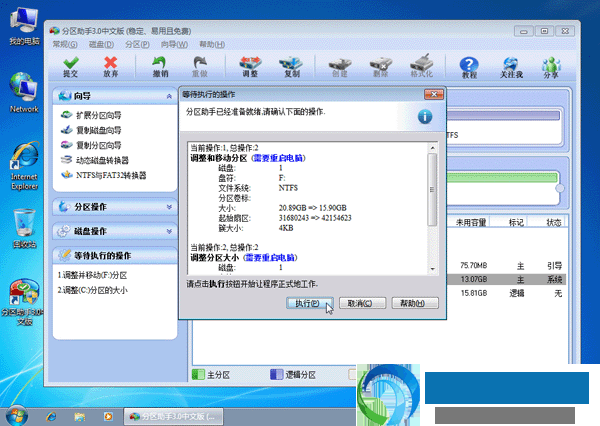Click the 重做 (redo) toolbar icon
Screen dimensions: 600x426
pyautogui.click(x=200, y=67)
